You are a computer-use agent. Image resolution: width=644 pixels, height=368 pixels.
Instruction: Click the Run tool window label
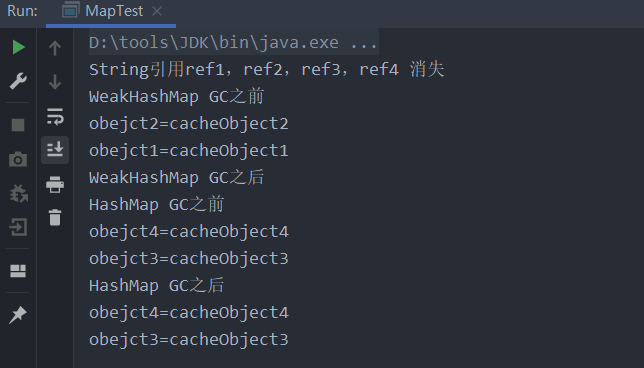pyautogui.click(x=22, y=11)
